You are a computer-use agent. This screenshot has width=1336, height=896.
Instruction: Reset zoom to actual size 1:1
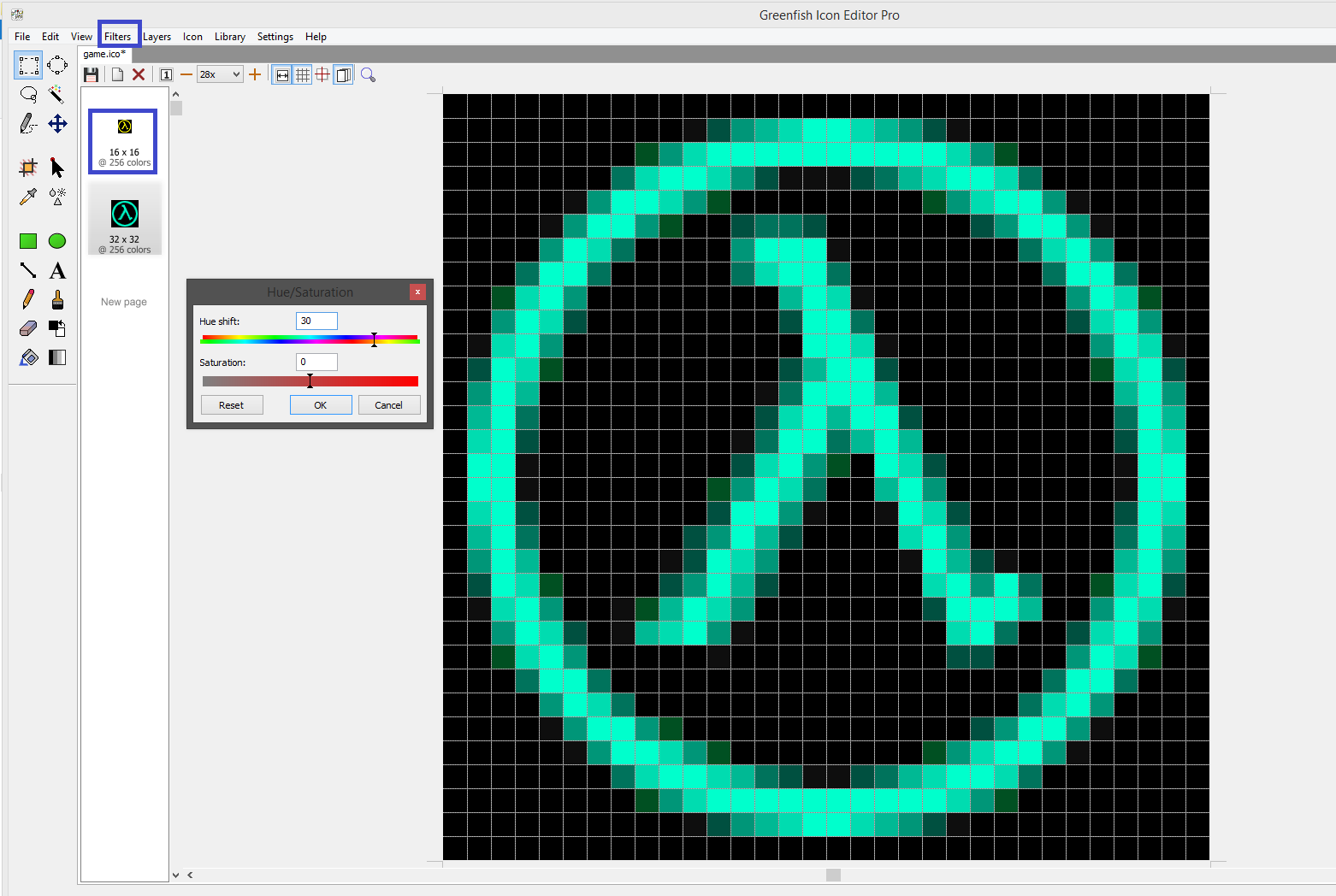[166, 75]
